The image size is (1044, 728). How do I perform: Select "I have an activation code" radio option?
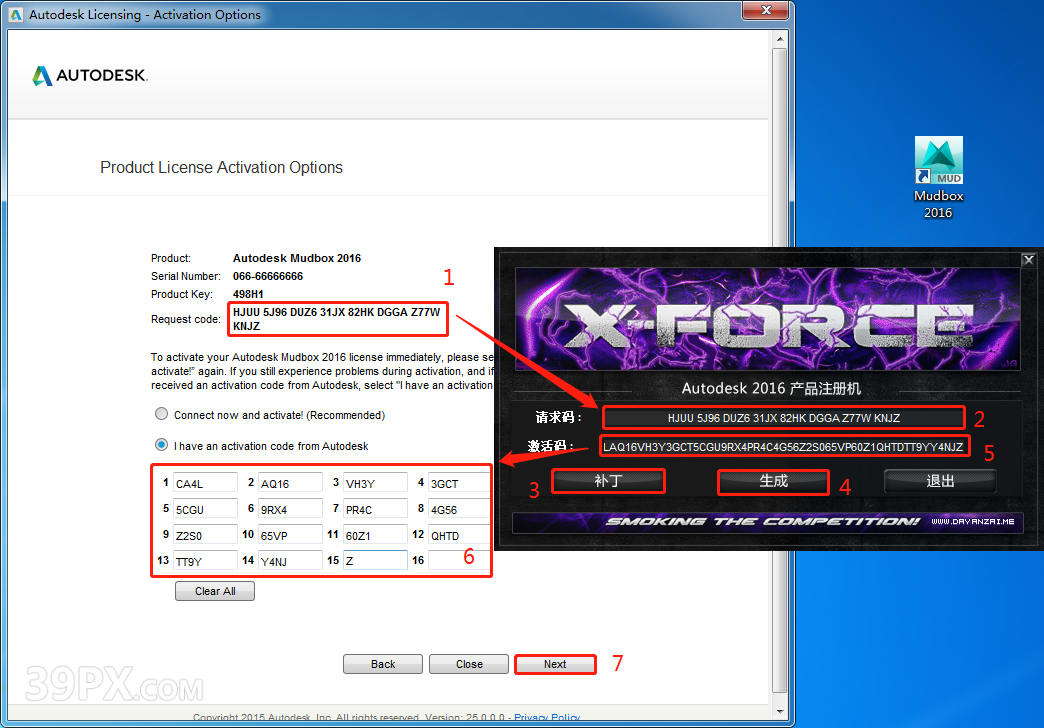click(161, 445)
